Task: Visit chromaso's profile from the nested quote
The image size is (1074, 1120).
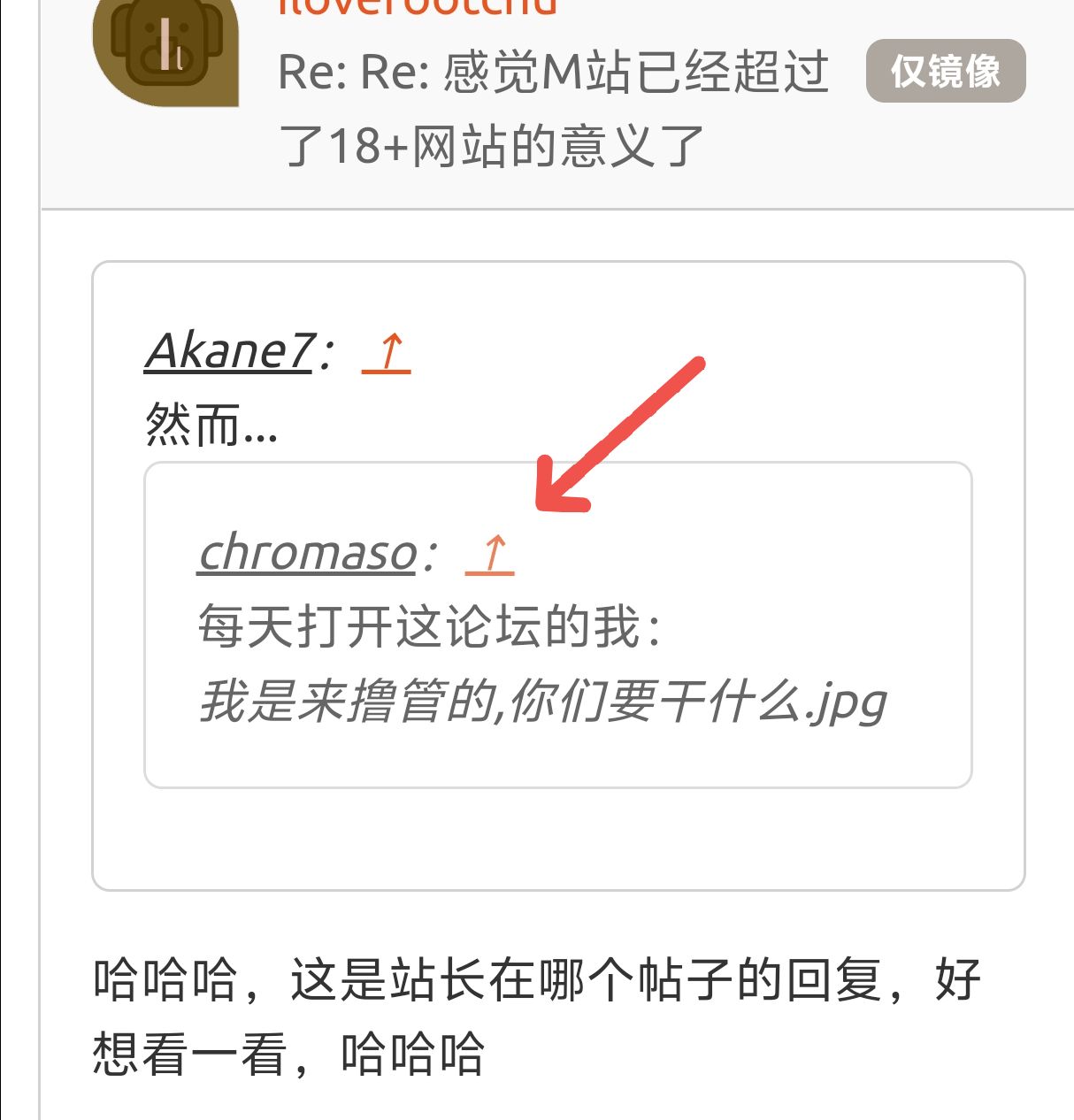Action: 307,554
